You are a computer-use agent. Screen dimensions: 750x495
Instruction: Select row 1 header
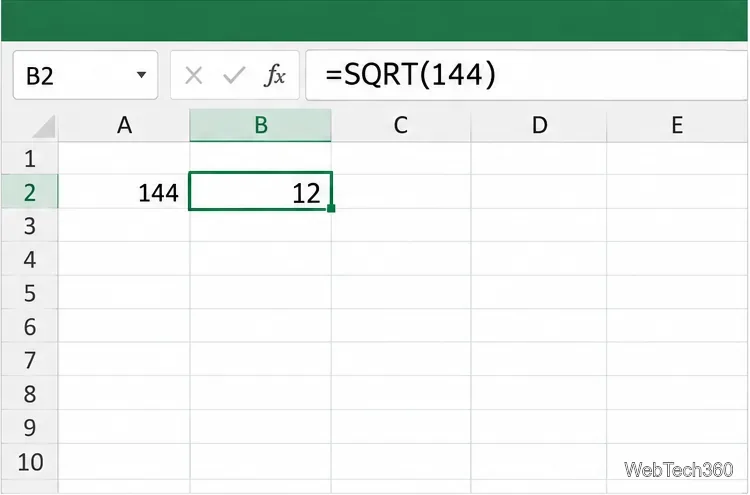pyautogui.click(x=30, y=158)
